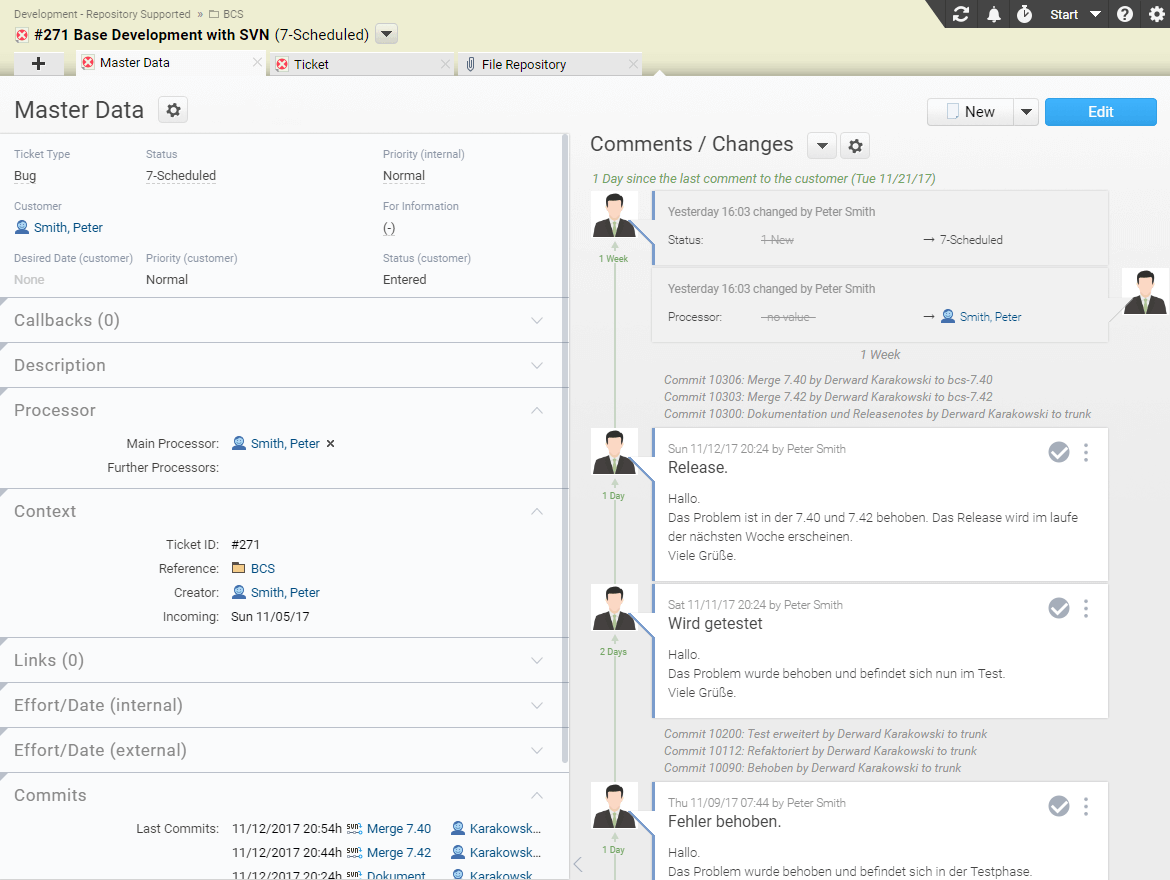Open the Start button dropdown arrow

tap(1094, 14)
